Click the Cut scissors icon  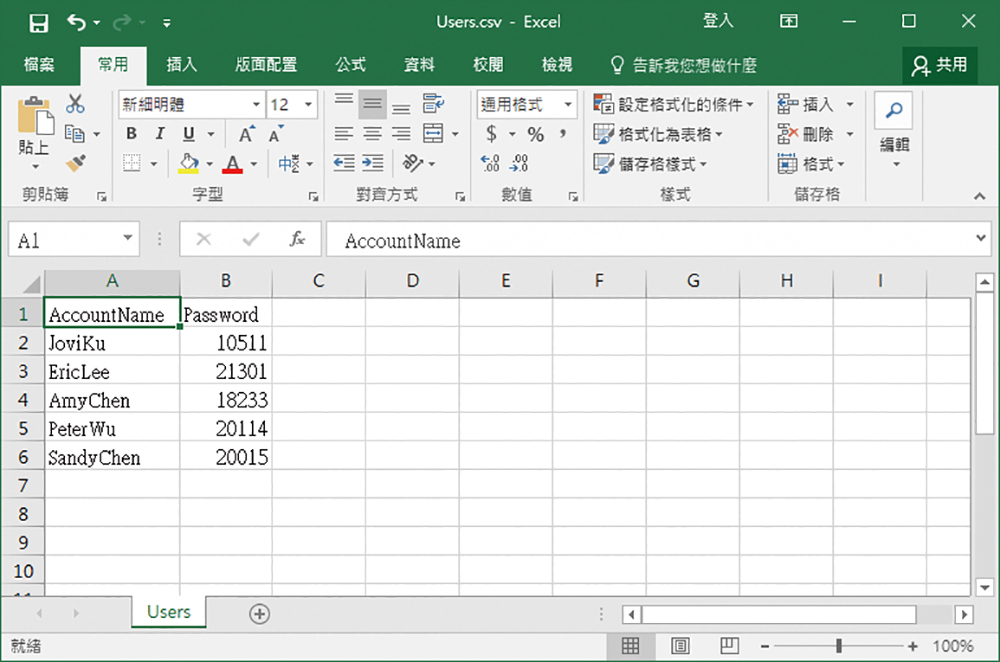(x=76, y=104)
